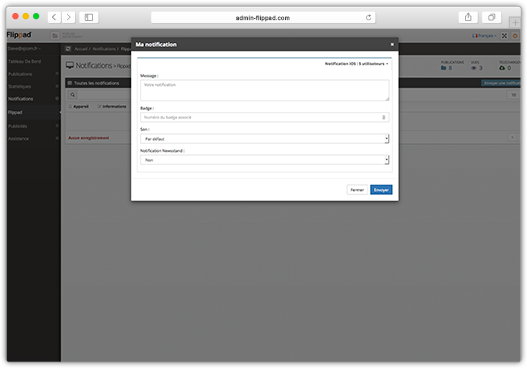Click the Flippad logo

click(x=19, y=35)
